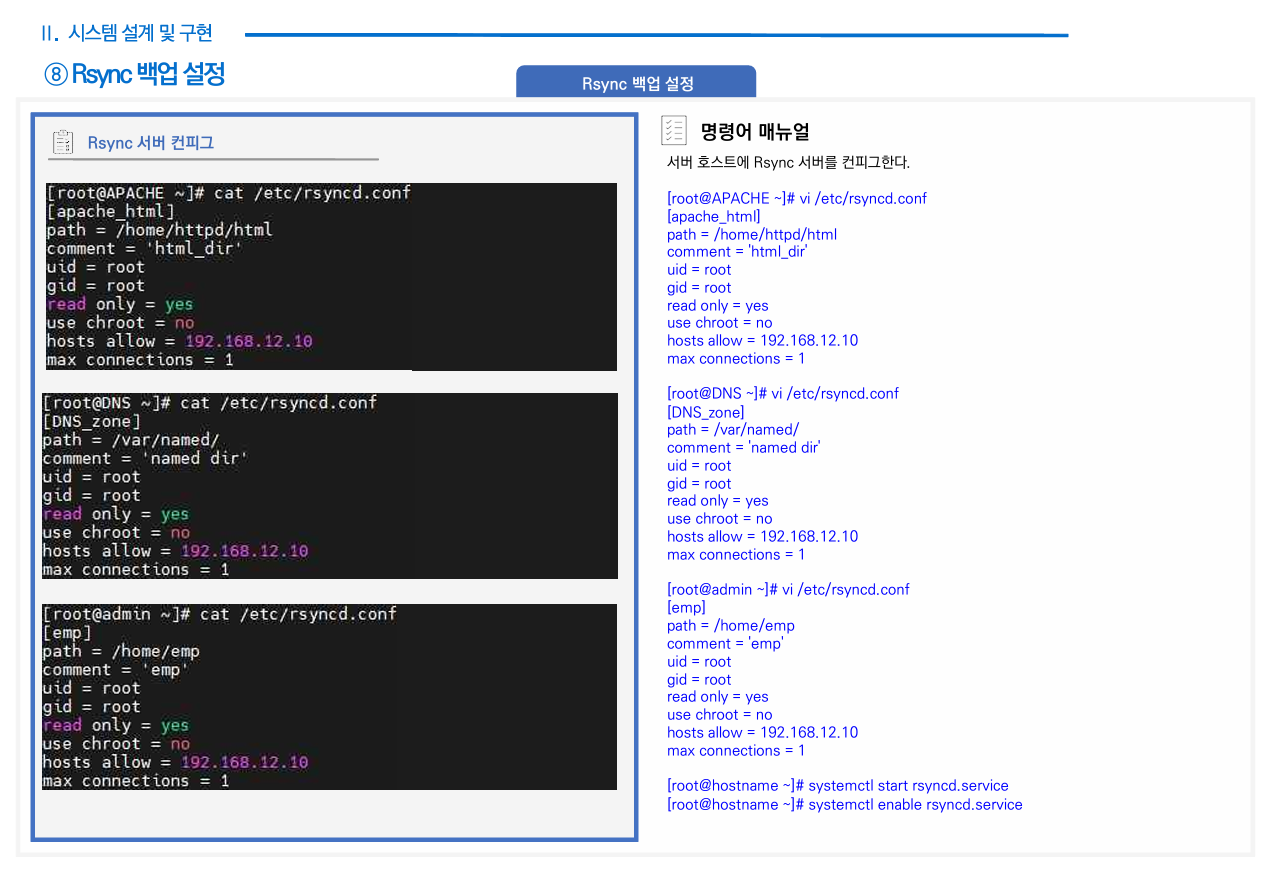The height and width of the screenshot is (881, 1270).
Task: Click [DNS_zone] in the blue manual text
Action: (705, 412)
